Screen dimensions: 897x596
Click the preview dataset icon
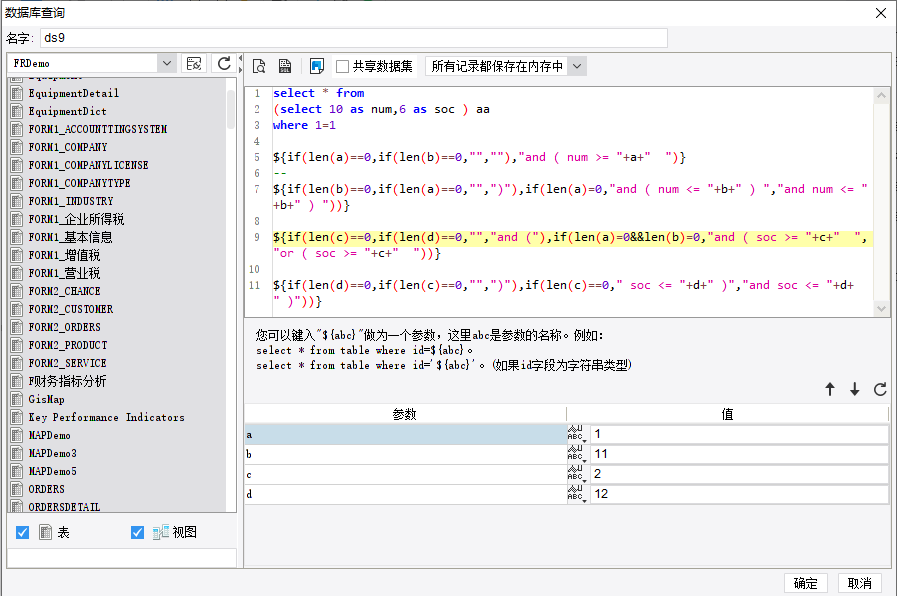pyautogui.click(x=259, y=66)
